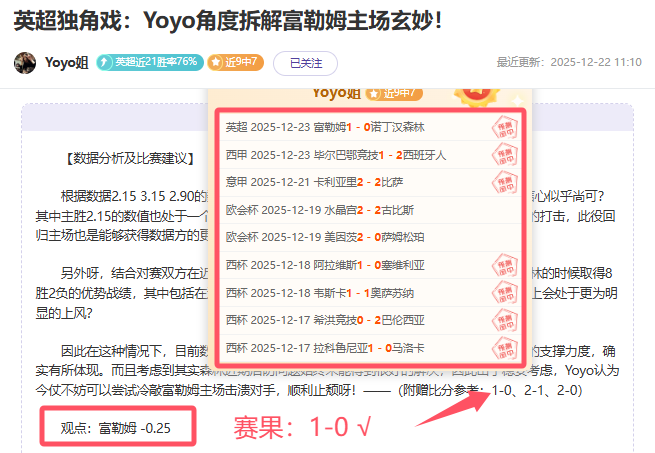Click the hit stamp on 卡利亚里 row
The height and width of the screenshot is (453, 655).
pos(502,183)
